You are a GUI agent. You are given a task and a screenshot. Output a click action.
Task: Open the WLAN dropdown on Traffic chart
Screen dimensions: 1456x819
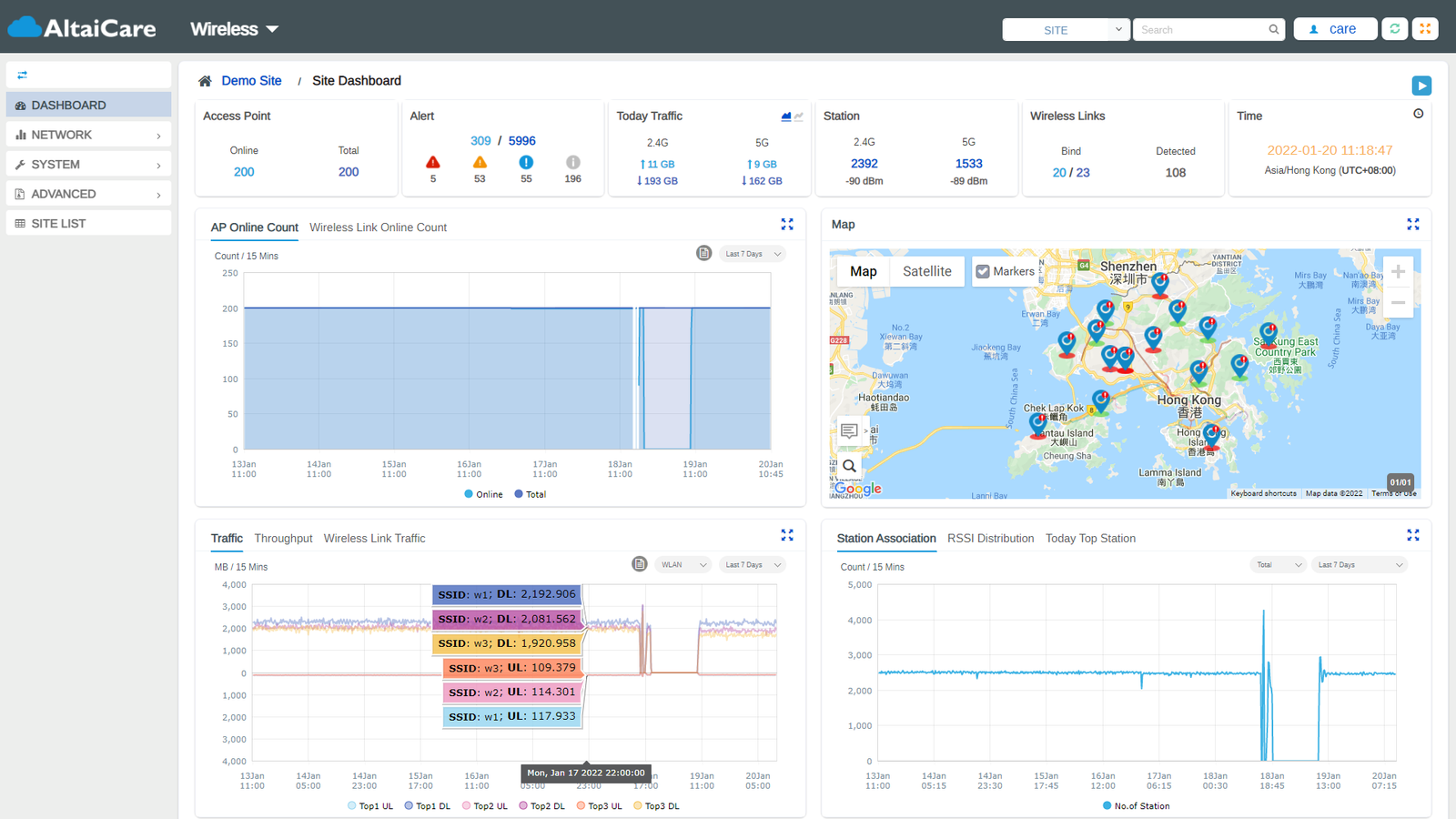click(x=682, y=565)
